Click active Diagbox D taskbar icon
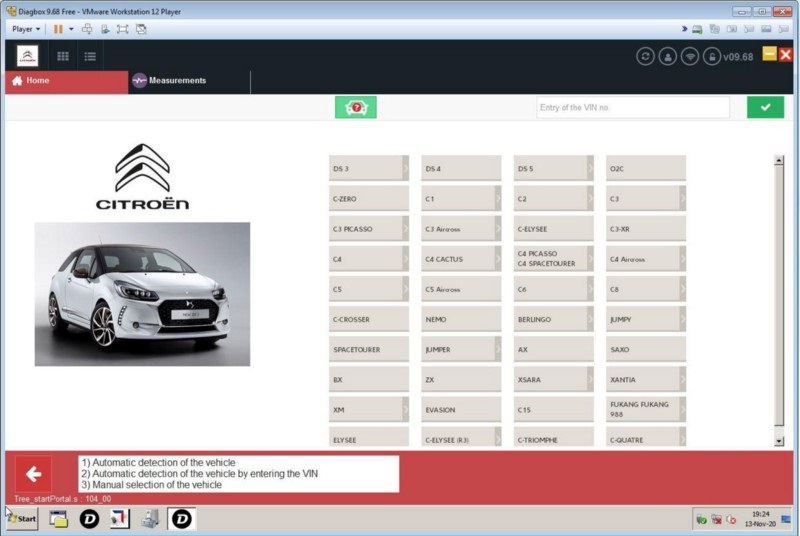 182,519
